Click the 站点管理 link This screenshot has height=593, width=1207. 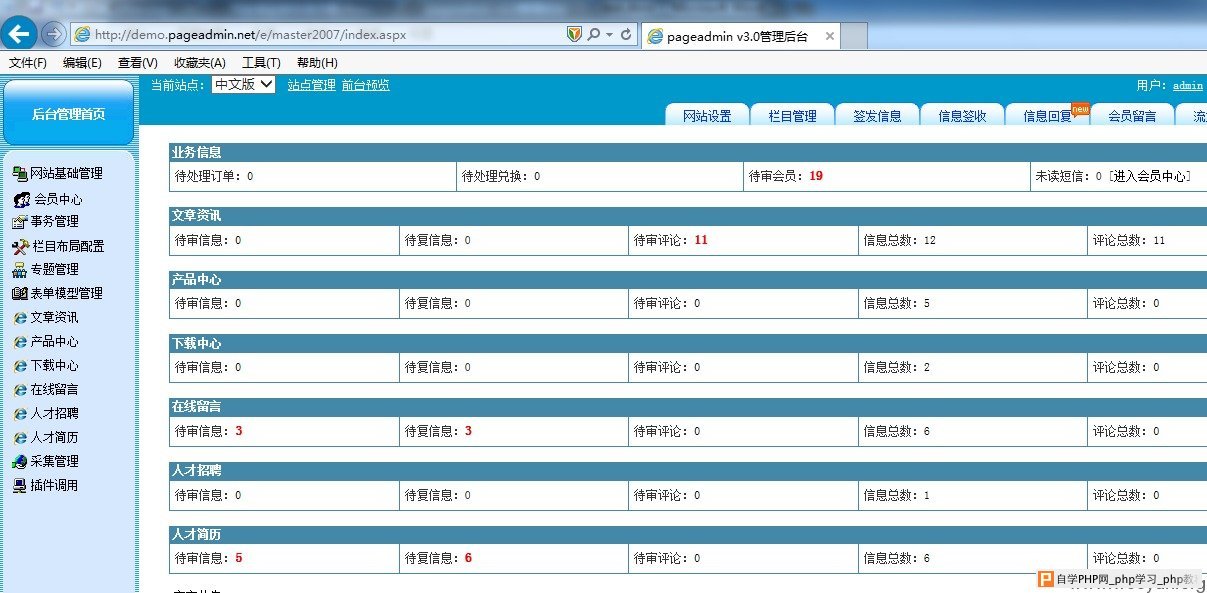click(311, 85)
